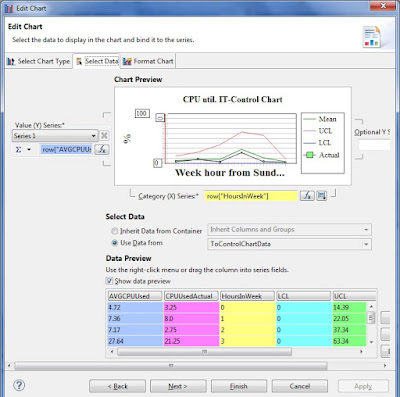Click the Next button
Image resolution: width=400 pixels, height=397 pixels.
(x=178, y=386)
